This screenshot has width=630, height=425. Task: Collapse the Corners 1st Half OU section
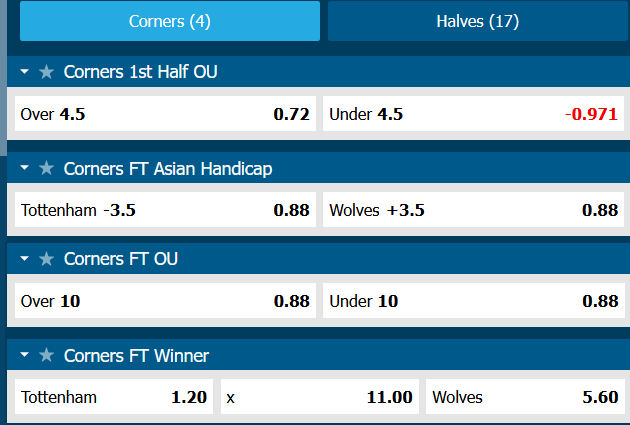[x=25, y=72]
